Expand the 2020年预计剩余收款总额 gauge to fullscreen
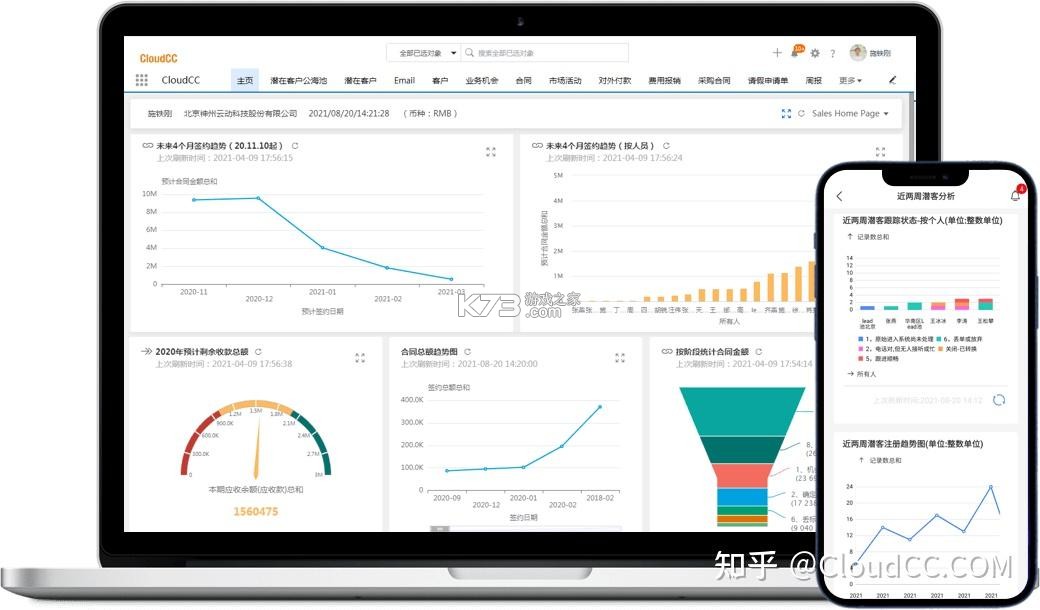This screenshot has width=1040, height=610. click(x=360, y=358)
